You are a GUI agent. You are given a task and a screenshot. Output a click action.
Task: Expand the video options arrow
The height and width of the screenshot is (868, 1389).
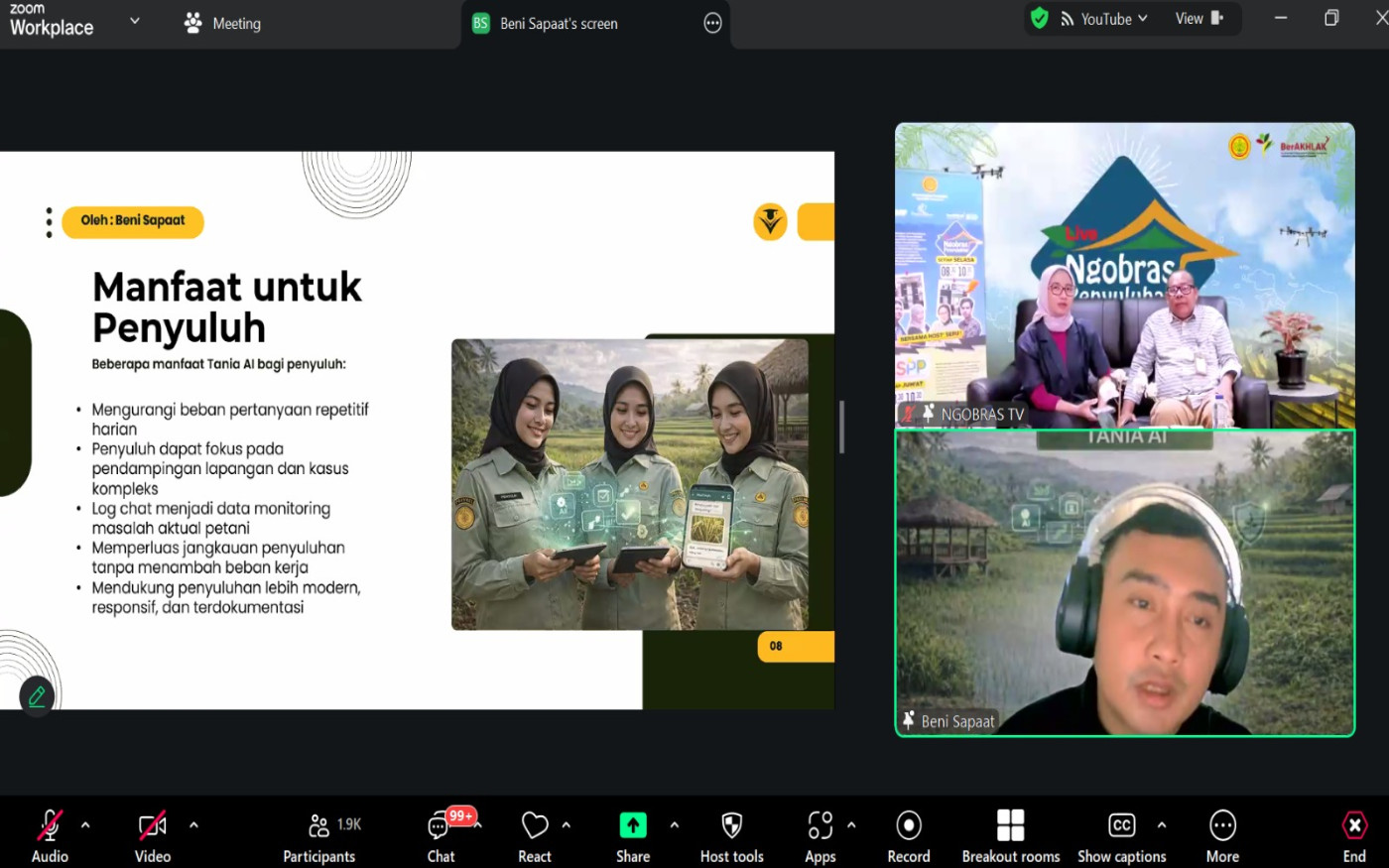click(193, 824)
